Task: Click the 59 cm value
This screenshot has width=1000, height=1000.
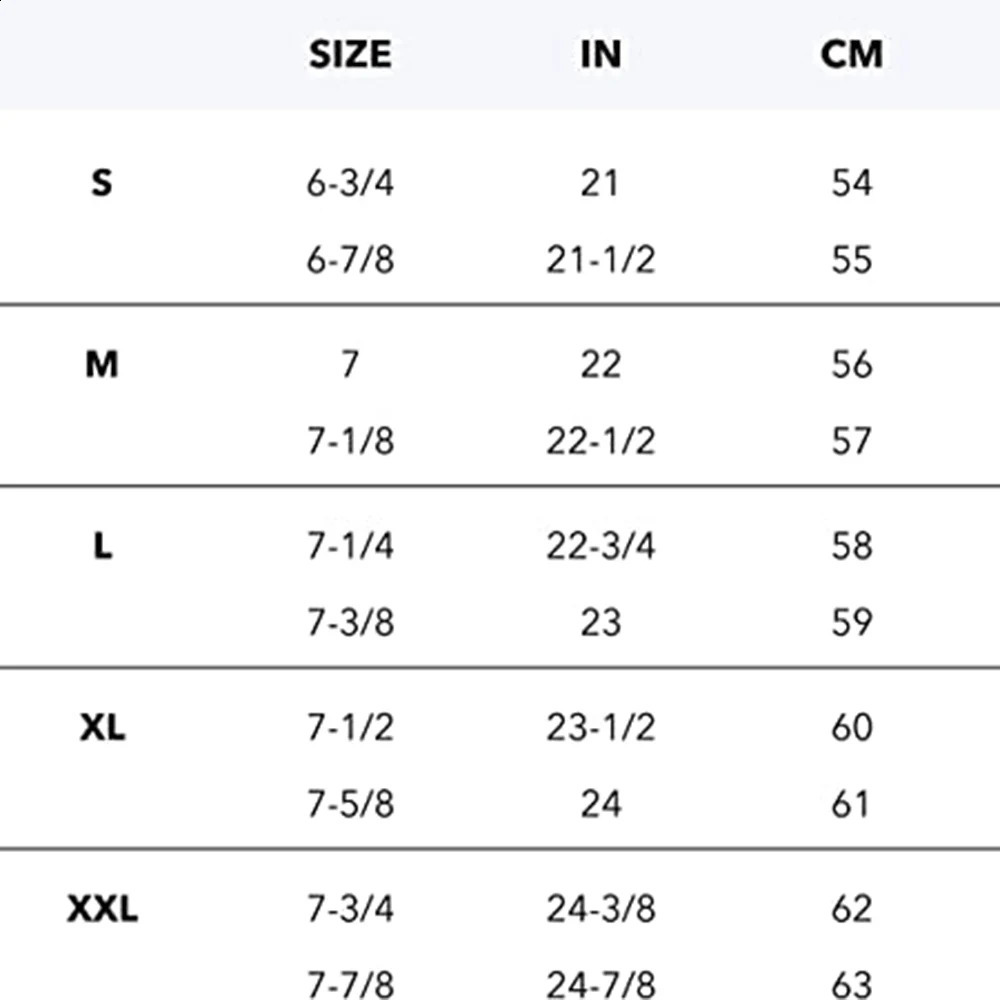Action: point(852,624)
